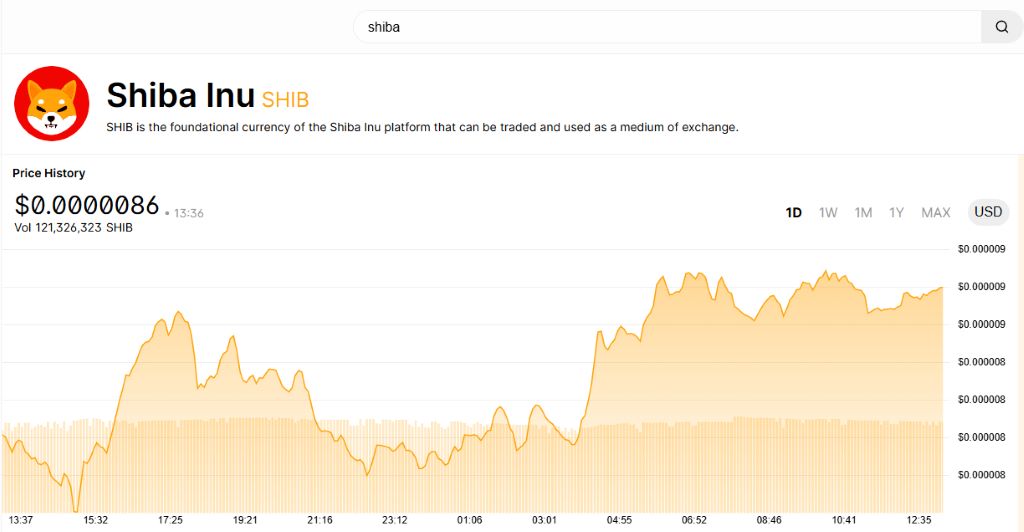Click the Vol 121,326,323 SHIB text
Viewport: 1024px width, 532px height.
point(73,228)
